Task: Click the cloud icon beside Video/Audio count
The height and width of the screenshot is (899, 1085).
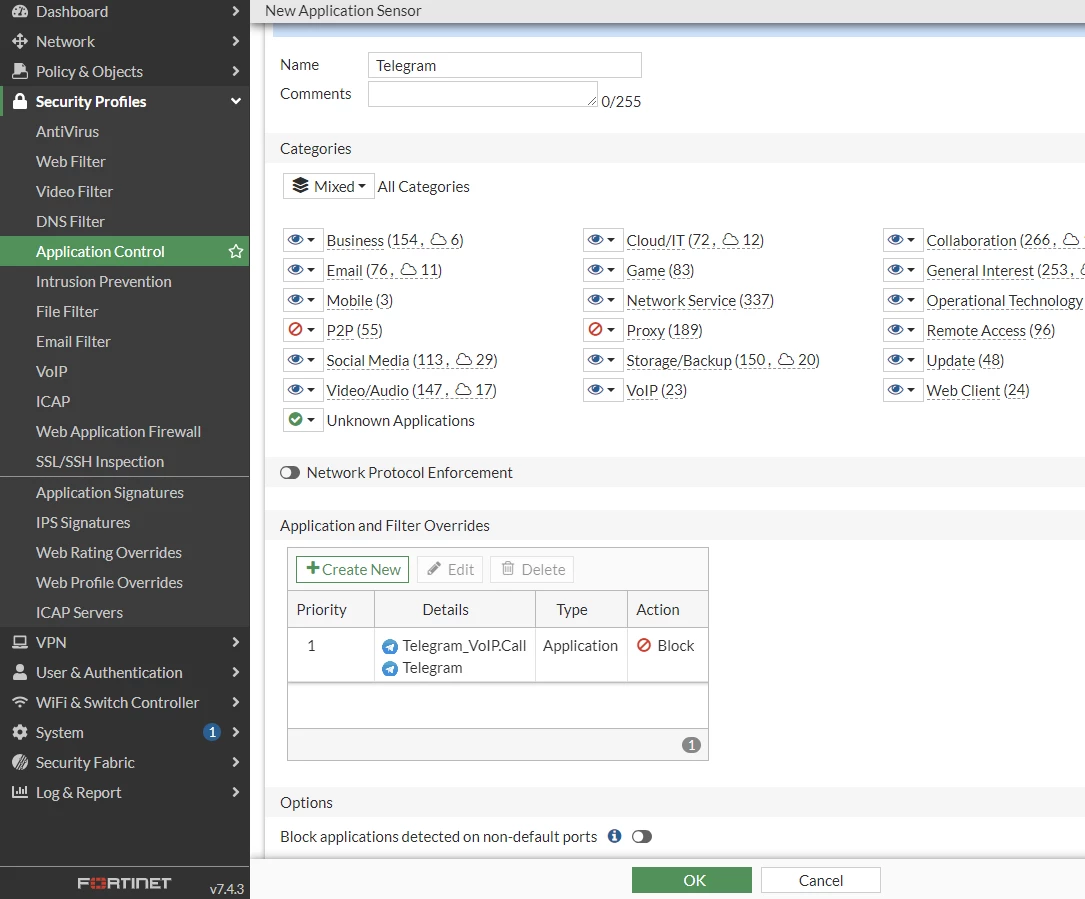Action: coord(464,390)
